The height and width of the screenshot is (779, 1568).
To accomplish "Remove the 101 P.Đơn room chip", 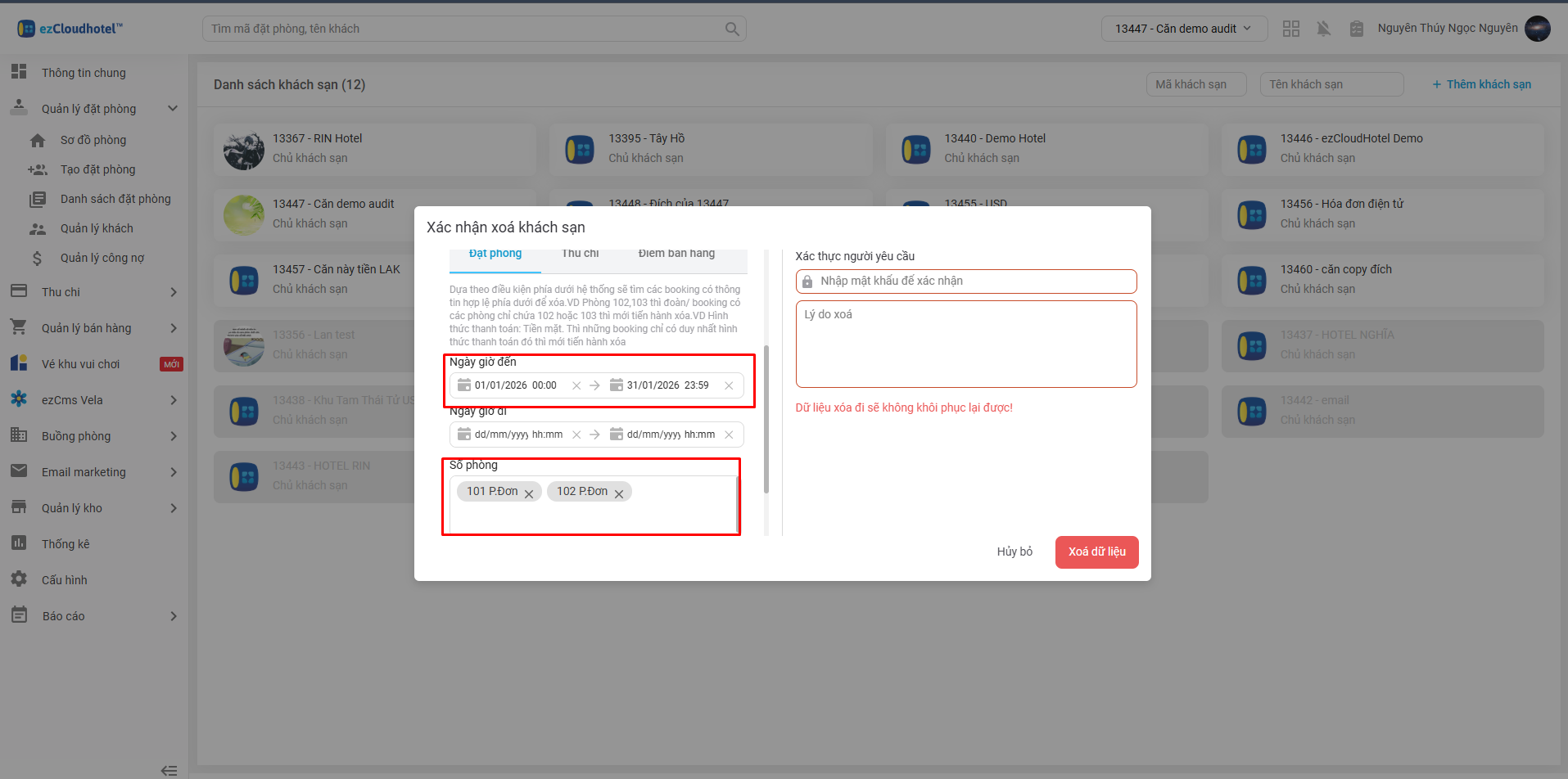I will (529, 493).
